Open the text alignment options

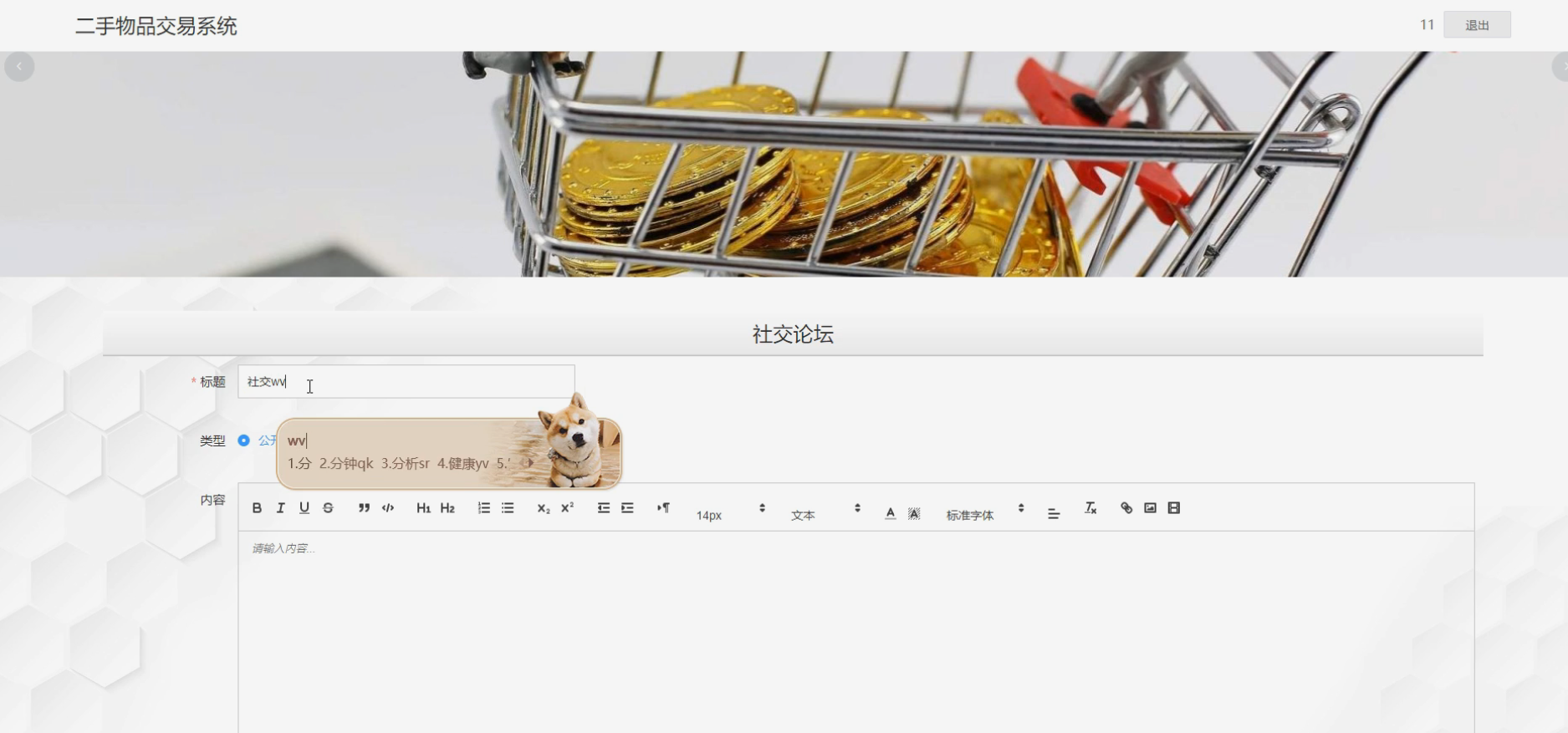[x=1054, y=513]
